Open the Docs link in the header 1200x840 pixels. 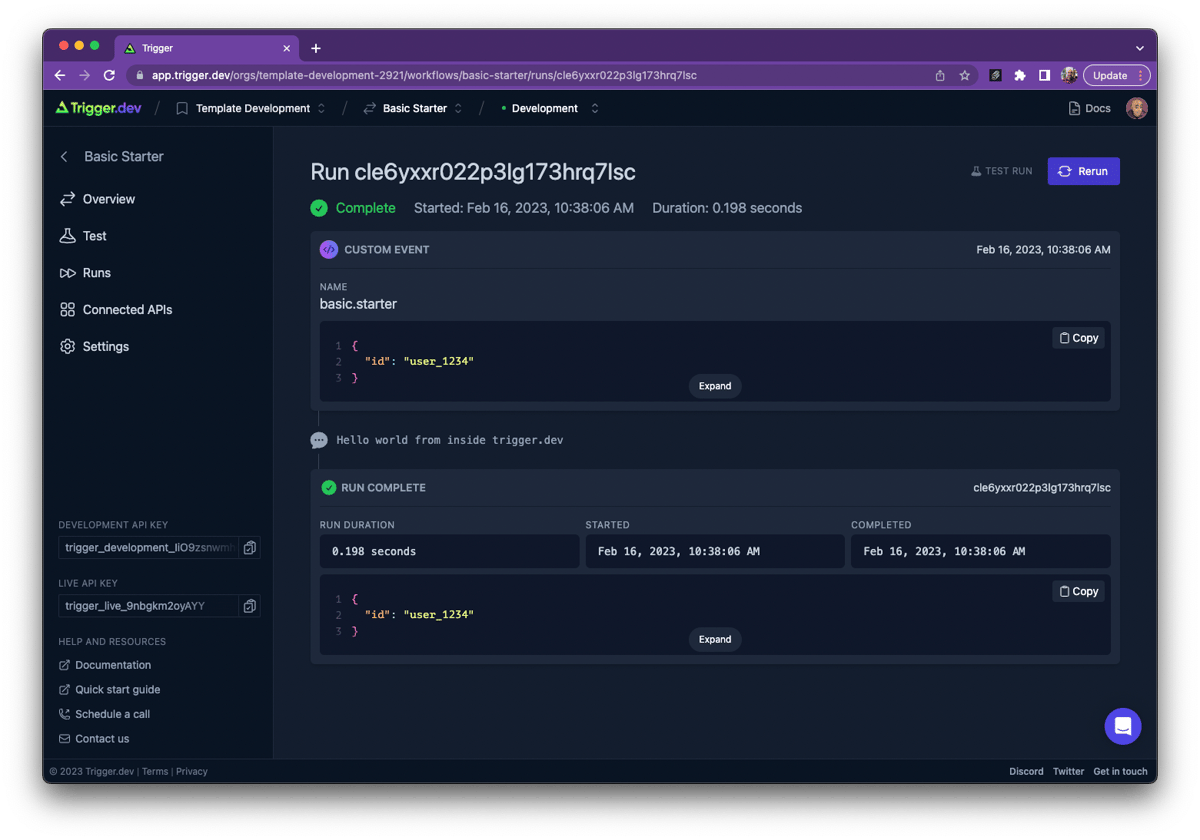click(x=1089, y=108)
